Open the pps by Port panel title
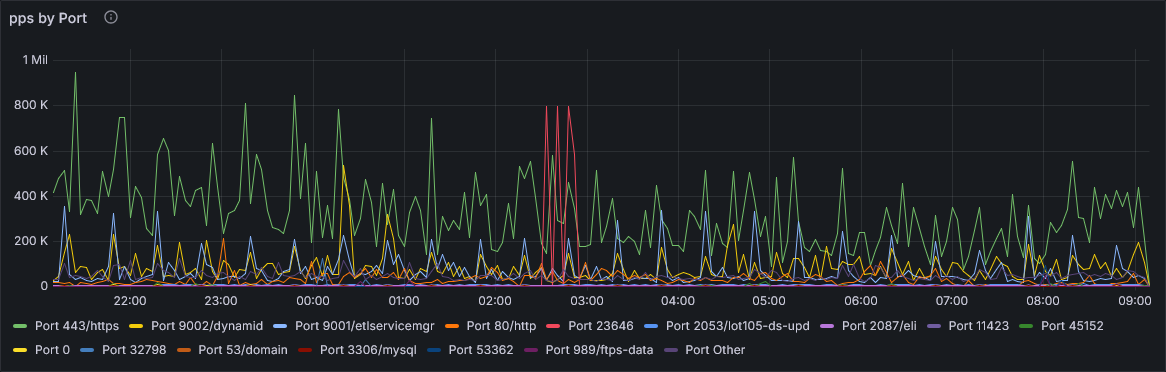 coord(48,18)
